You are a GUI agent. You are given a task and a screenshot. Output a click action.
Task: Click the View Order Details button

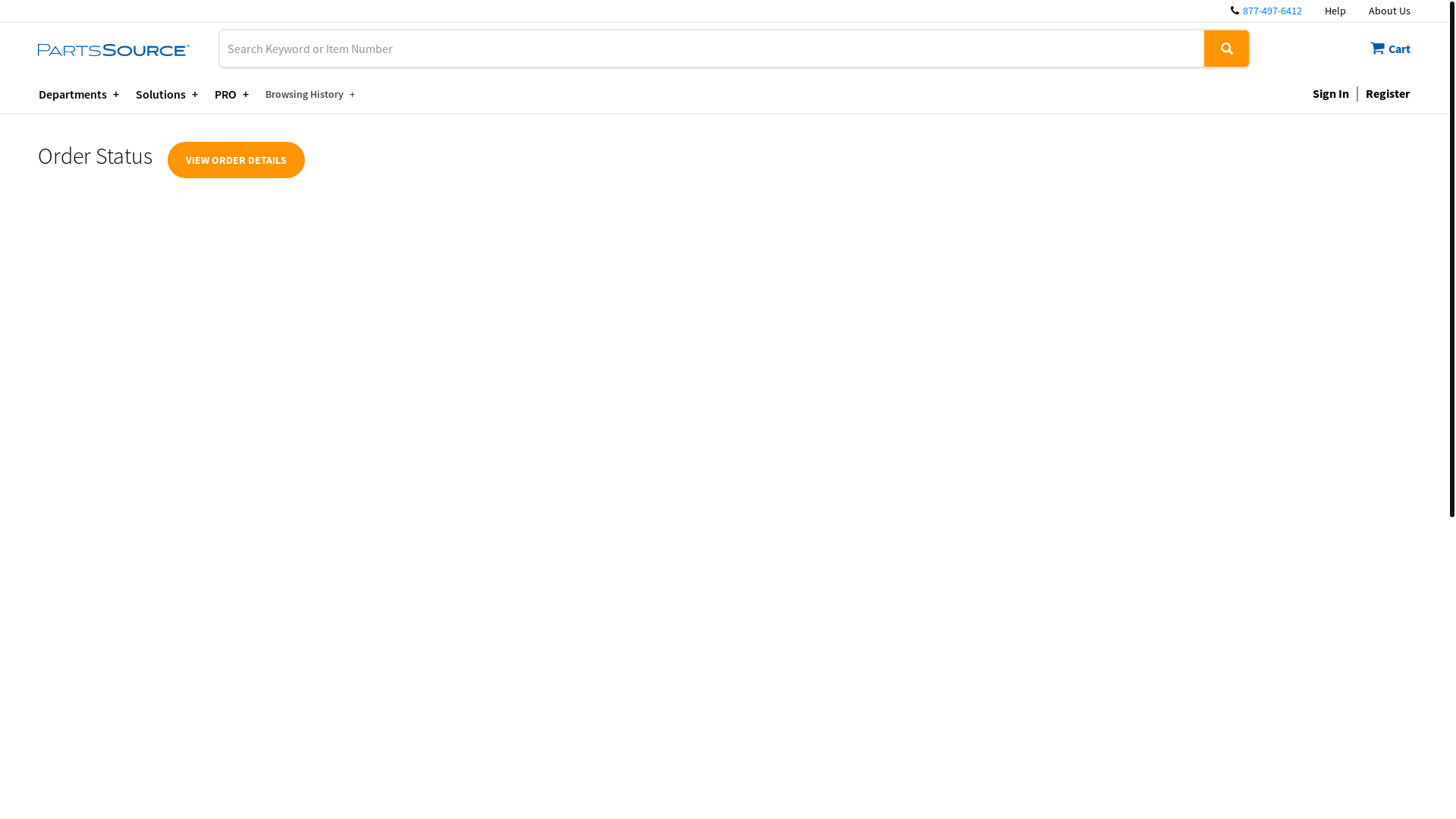coord(236,160)
